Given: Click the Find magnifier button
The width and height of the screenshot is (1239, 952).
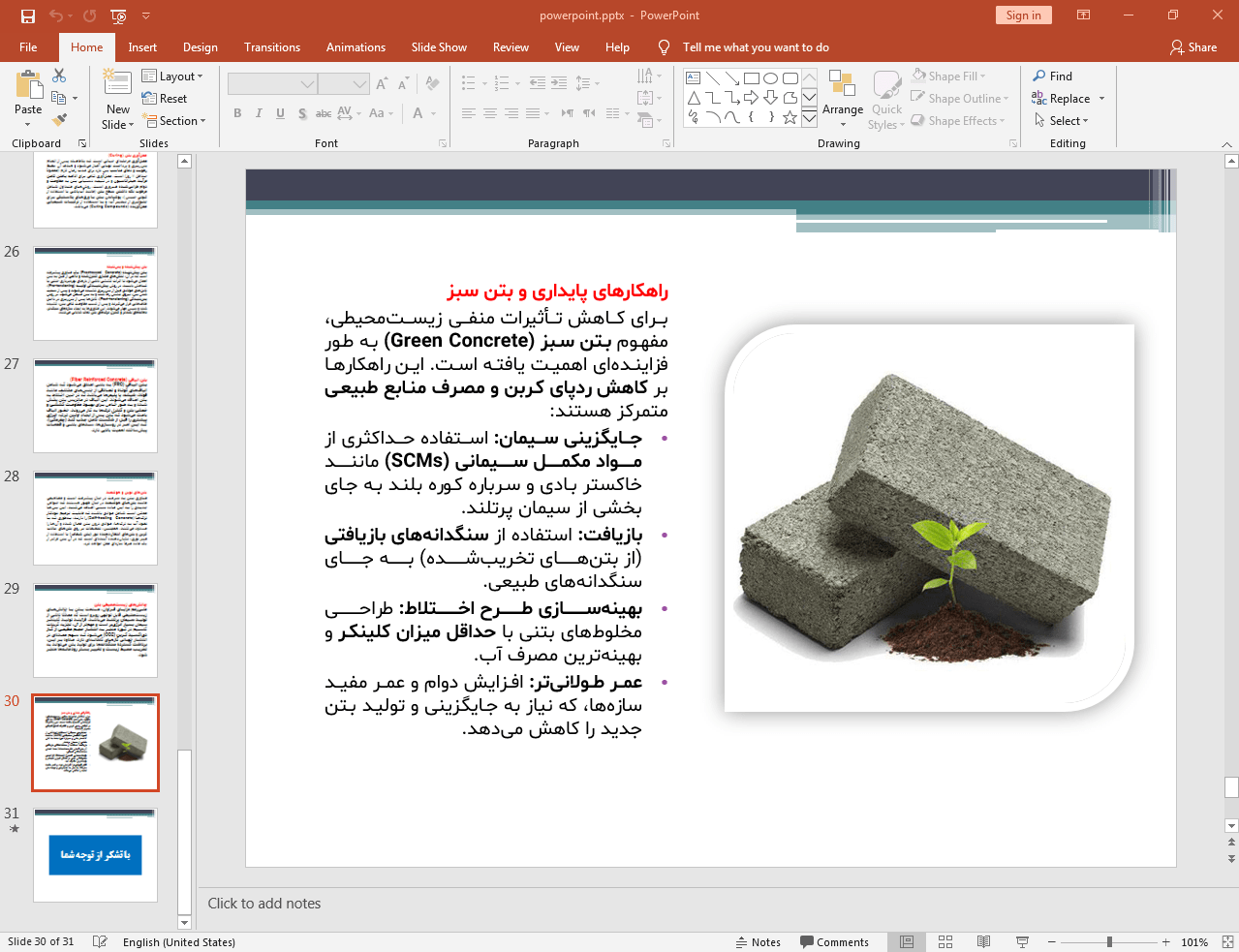Looking at the screenshot, I should [x=1052, y=76].
